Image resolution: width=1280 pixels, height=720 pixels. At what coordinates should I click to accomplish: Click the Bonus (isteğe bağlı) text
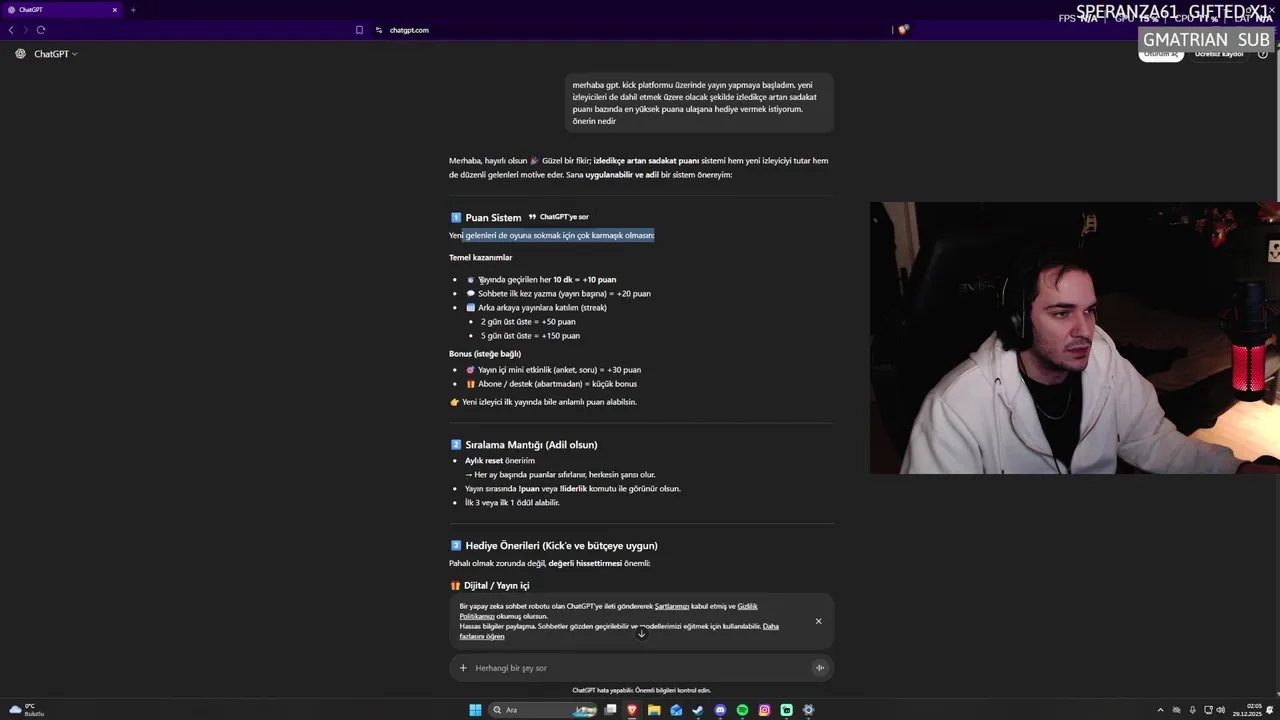point(485,353)
